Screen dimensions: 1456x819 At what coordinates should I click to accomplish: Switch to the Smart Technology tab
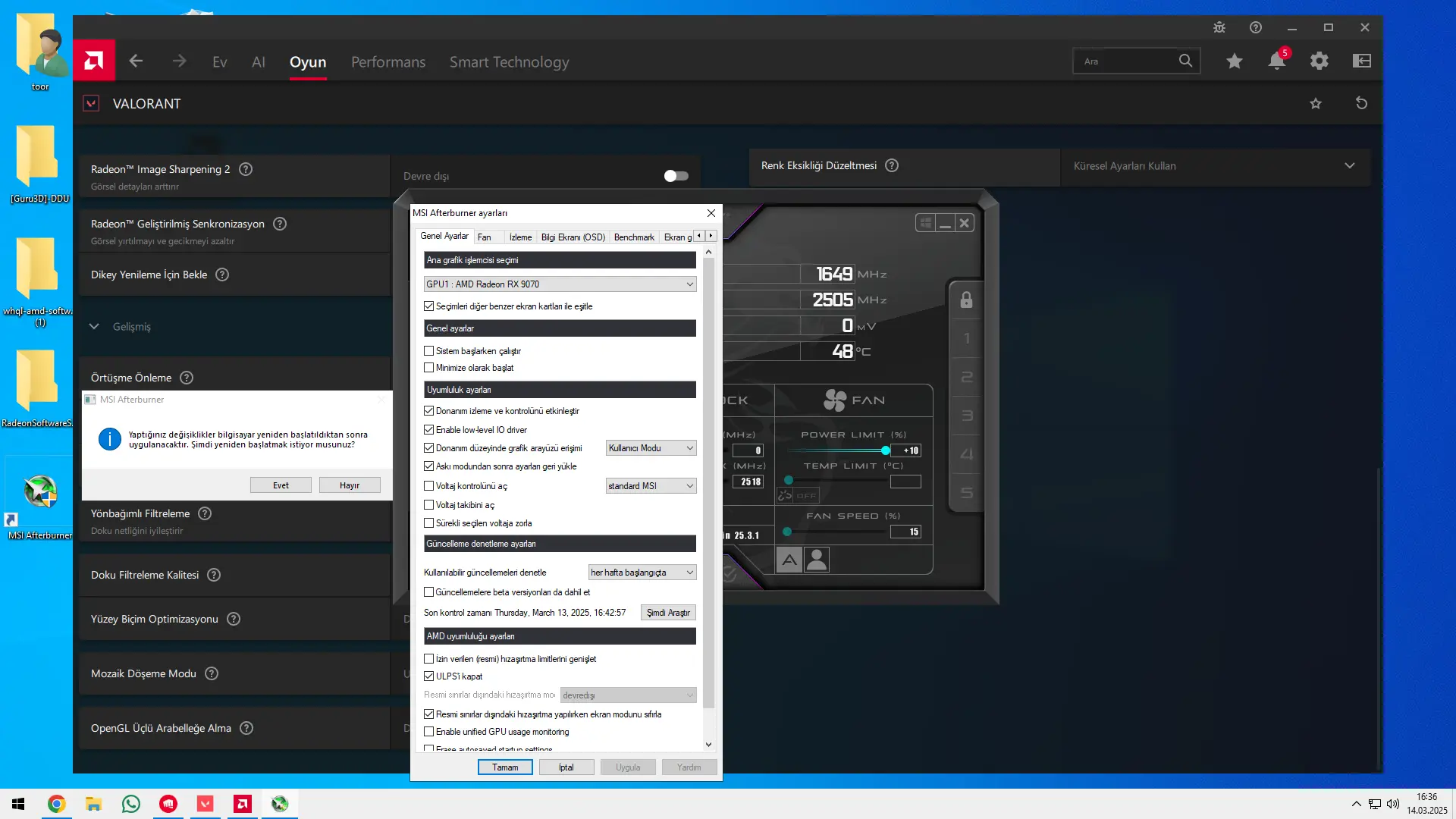(509, 62)
